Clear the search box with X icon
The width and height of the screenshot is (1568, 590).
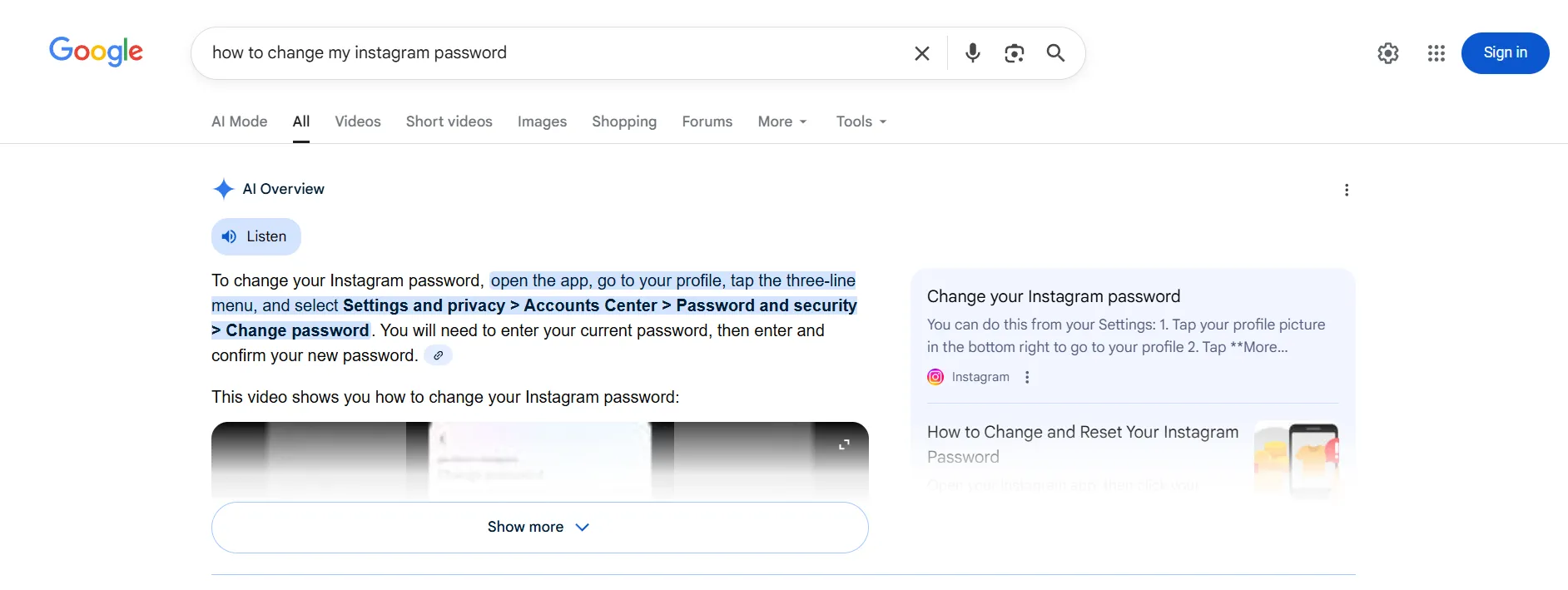921,53
